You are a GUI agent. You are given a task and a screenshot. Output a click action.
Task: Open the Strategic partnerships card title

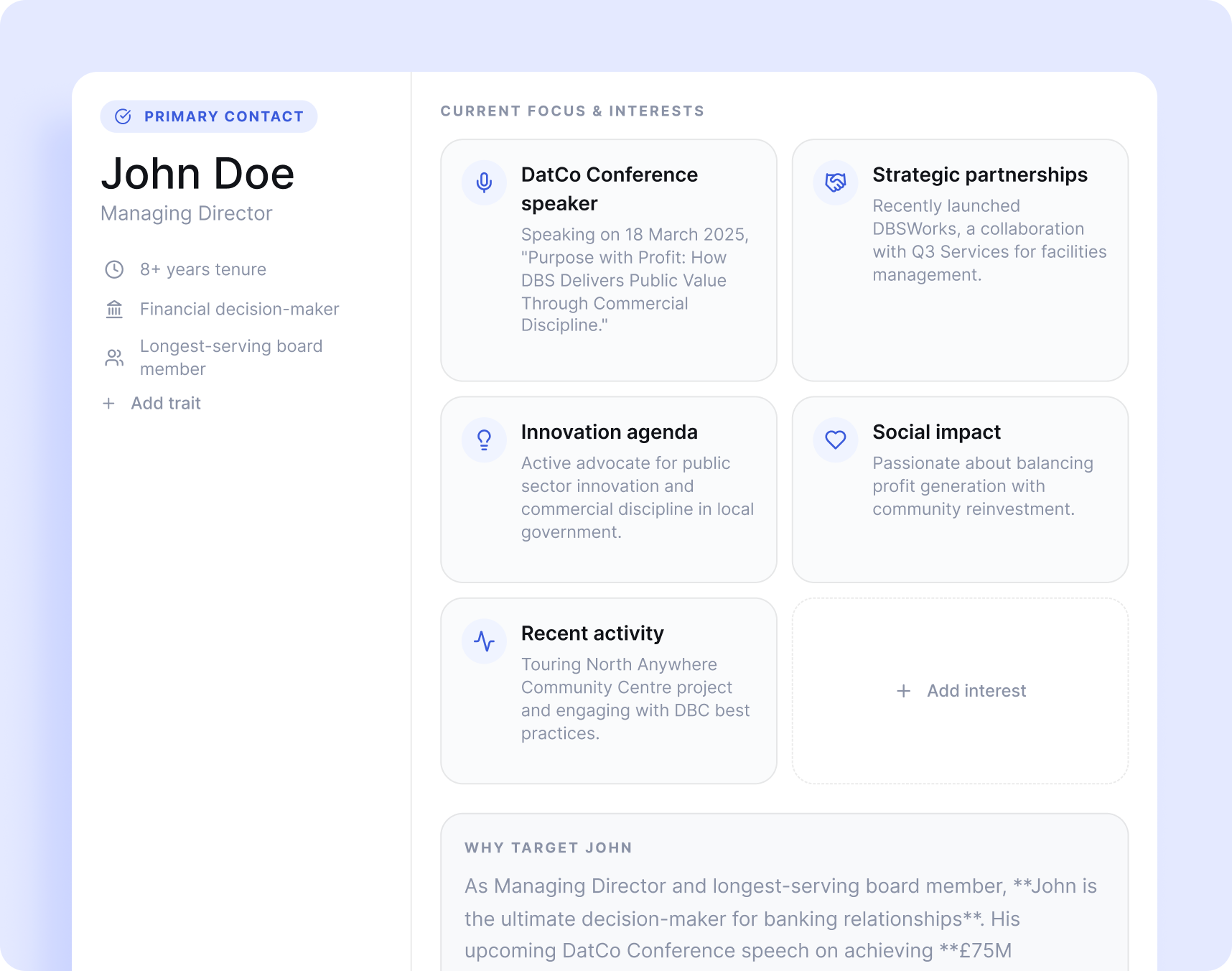980,175
